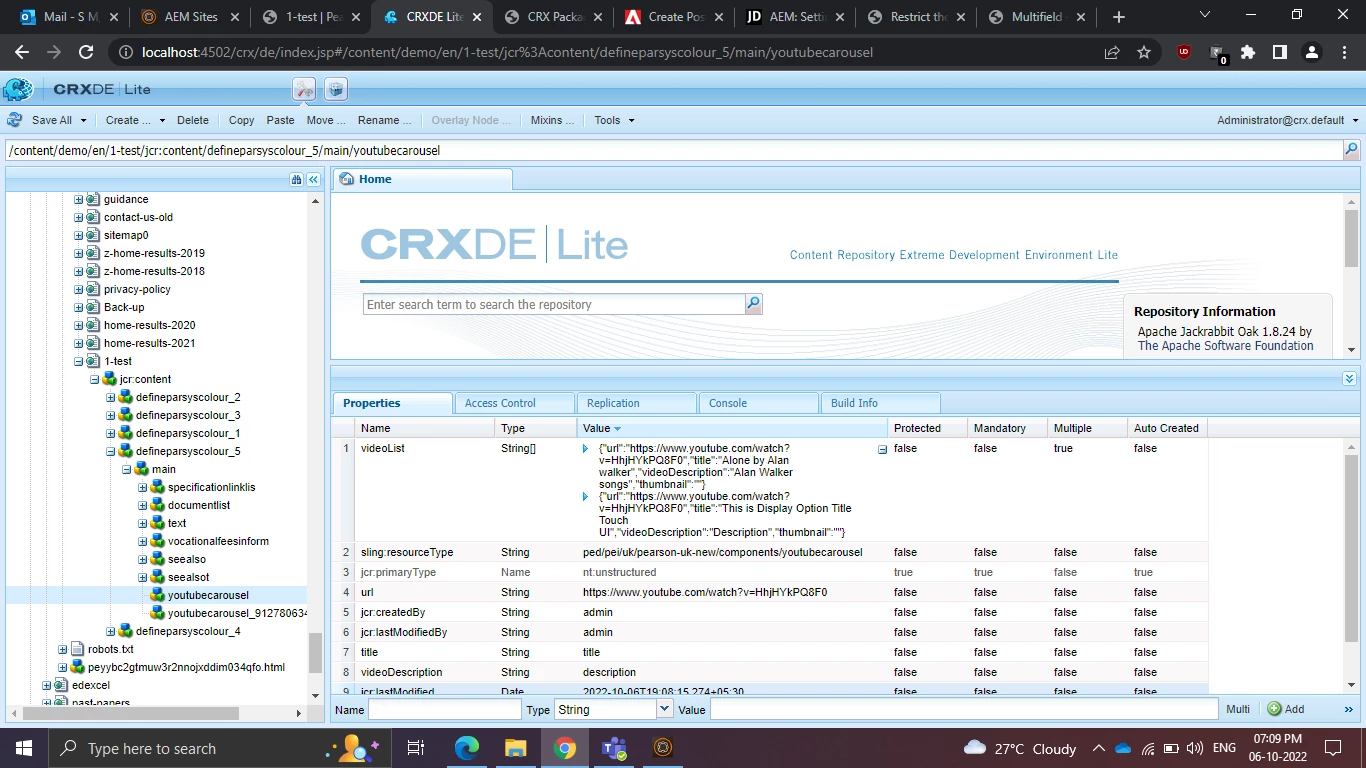Open the Save All dropdown arrow
This screenshot has width=1366, height=768.
83,120
